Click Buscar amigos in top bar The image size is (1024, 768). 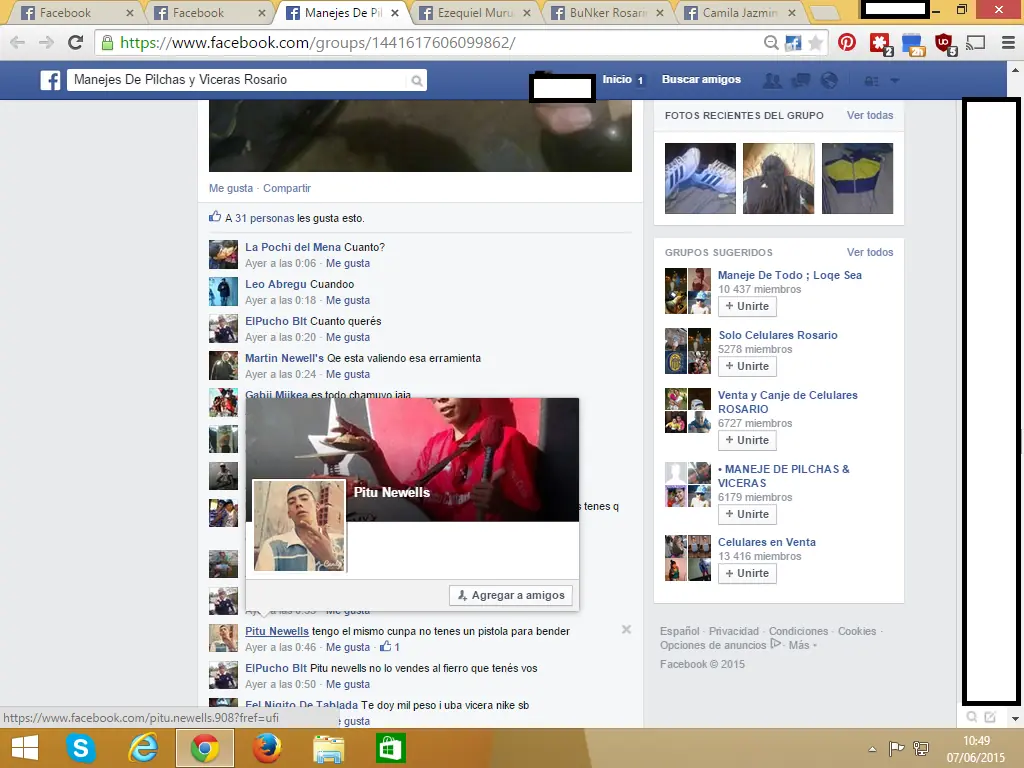click(x=701, y=79)
